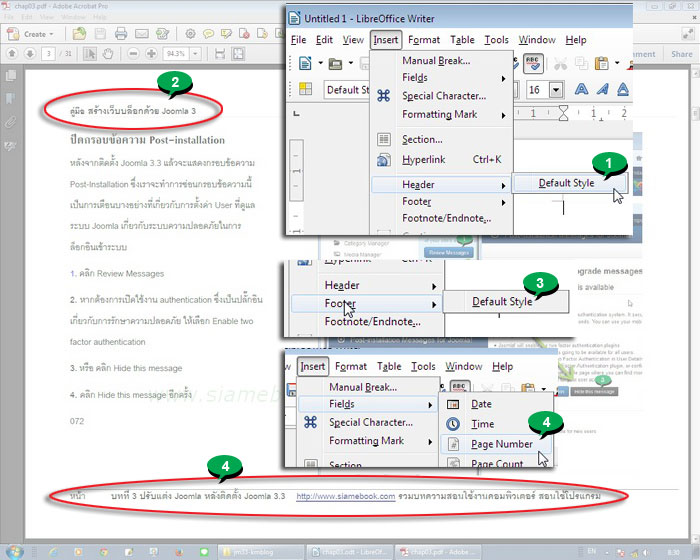Activate Acrobat's Select tool arrow
Image resolution: width=700 pixels, height=560 pixels.
pyautogui.click(x=90, y=54)
